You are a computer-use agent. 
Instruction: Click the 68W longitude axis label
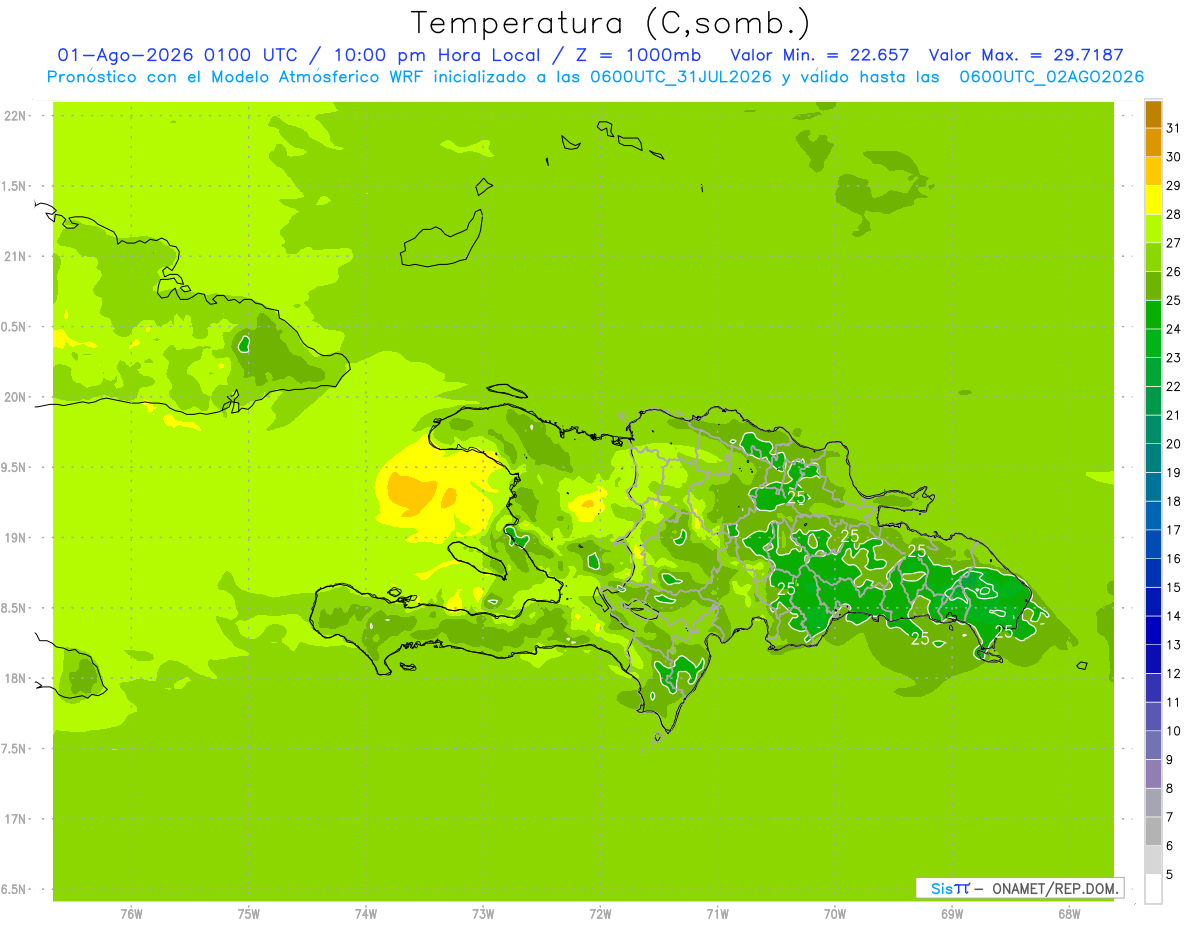point(1069,914)
